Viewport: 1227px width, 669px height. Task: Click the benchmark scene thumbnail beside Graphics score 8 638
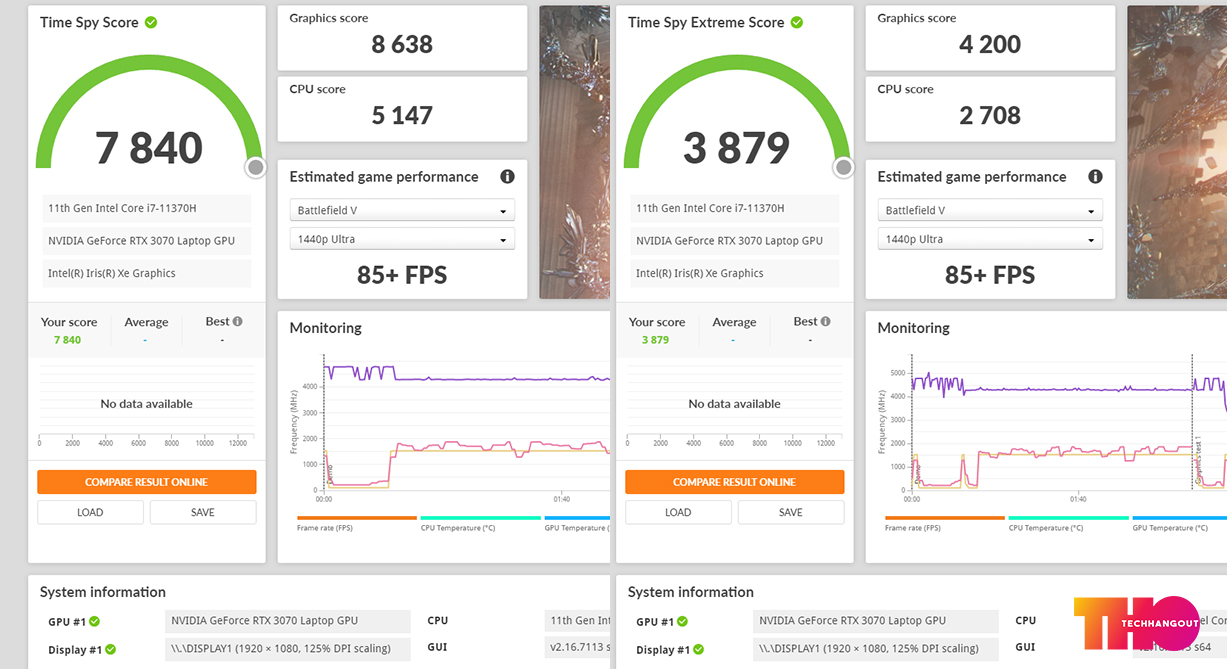[x=574, y=152]
